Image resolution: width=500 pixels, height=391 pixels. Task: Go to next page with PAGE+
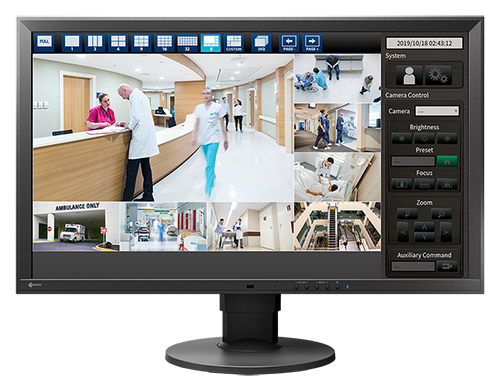tap(312, 43)
